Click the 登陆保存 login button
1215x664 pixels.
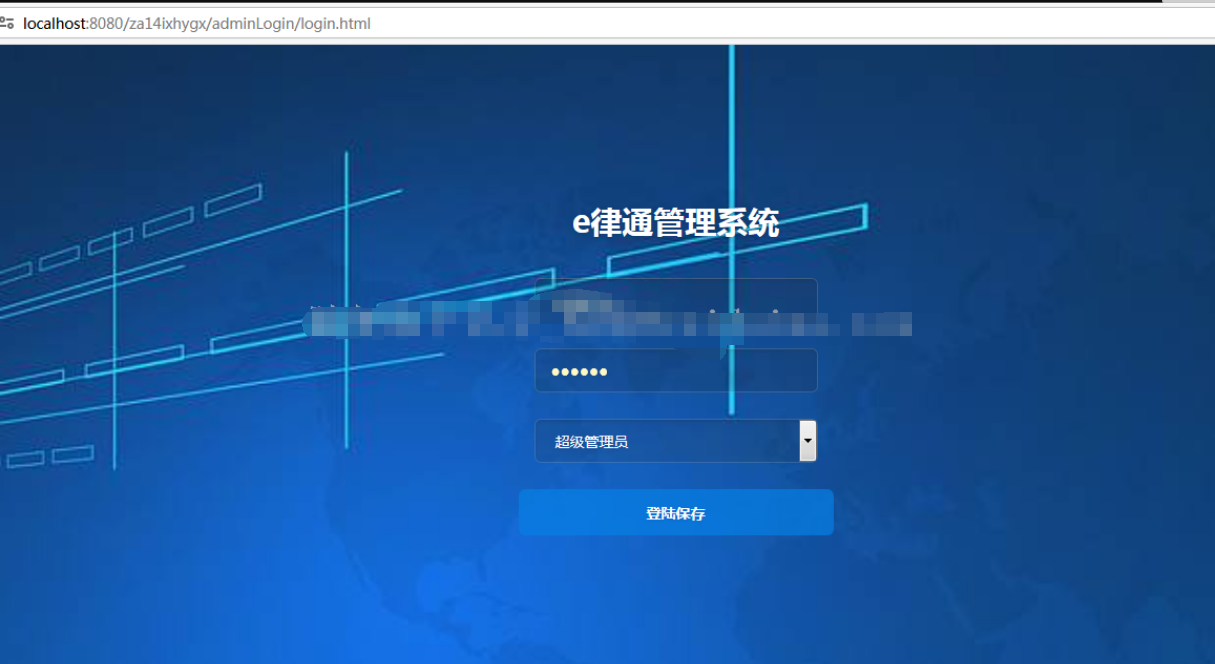point(676,513)
